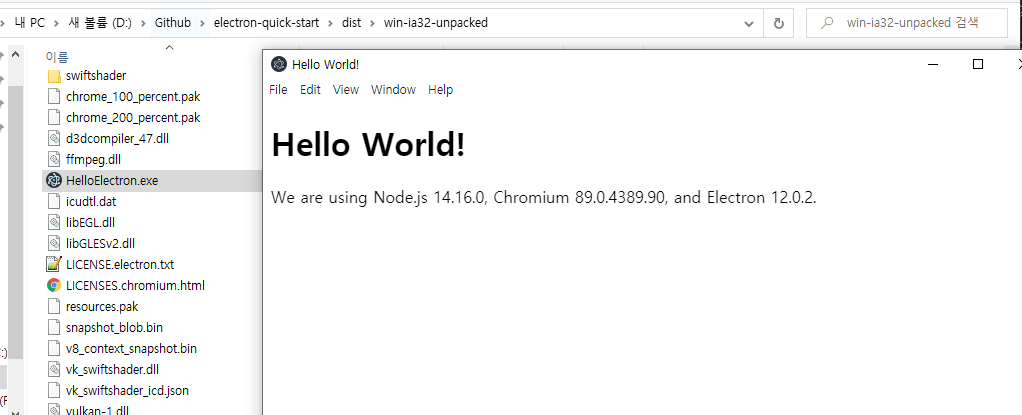The width and height of the screenshot is (1022, 415).
Task: Click the resources.pak file icon
Action: [54, 306]
